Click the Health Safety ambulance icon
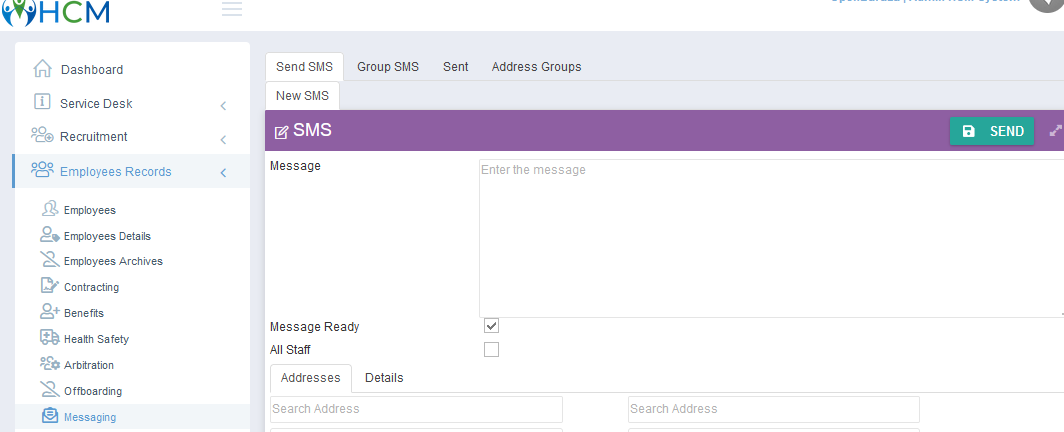The image size is (1064, 432). (x=50, y=338)
